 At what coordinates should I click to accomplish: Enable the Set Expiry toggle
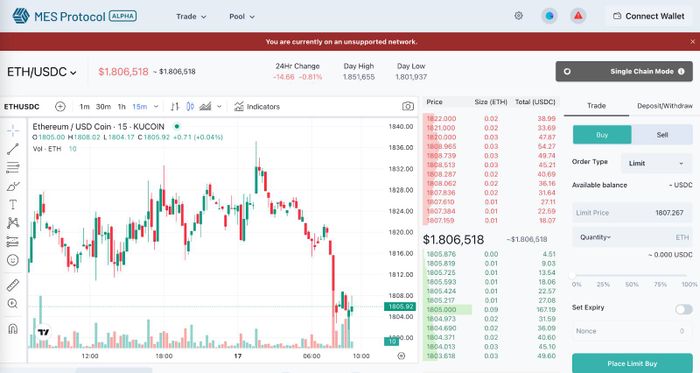(x=683, y=309)
